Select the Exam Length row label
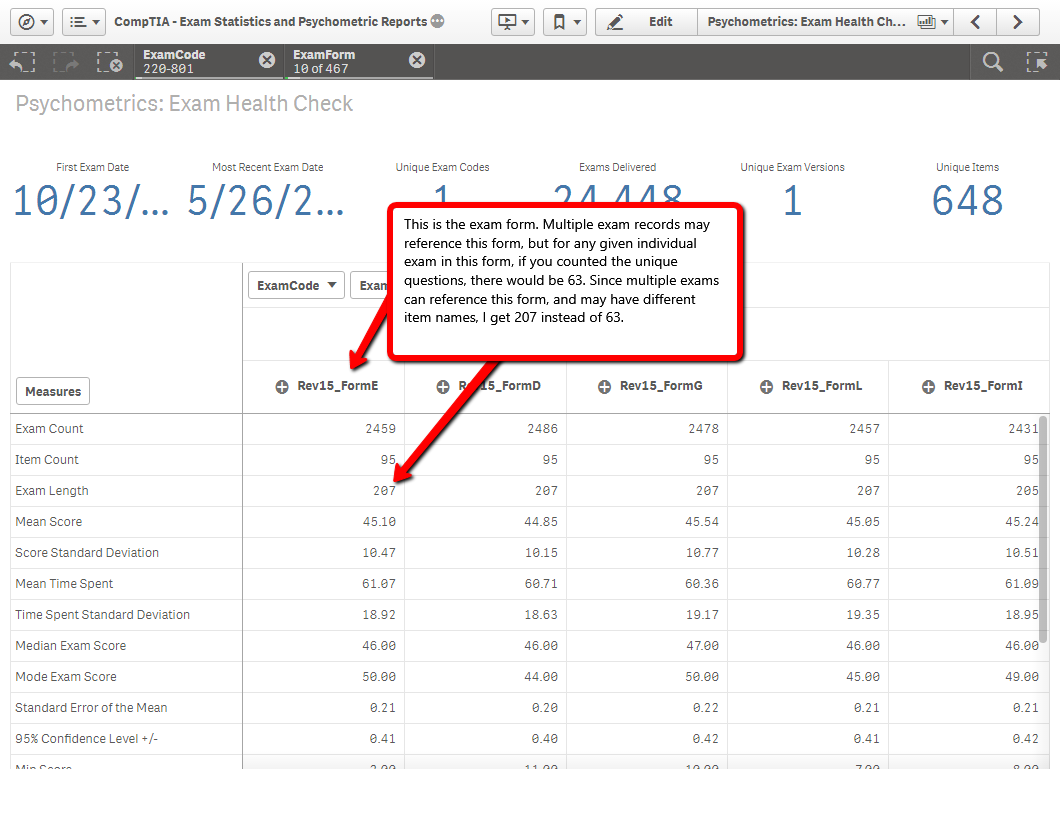This screenshot has width=1060, height=837. [x=52, y=491]
